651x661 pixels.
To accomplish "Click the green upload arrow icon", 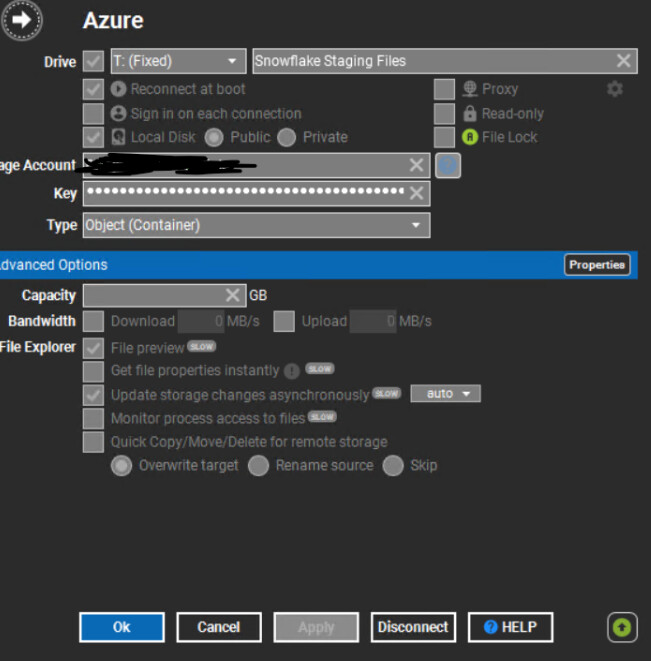I will (622, 627).
